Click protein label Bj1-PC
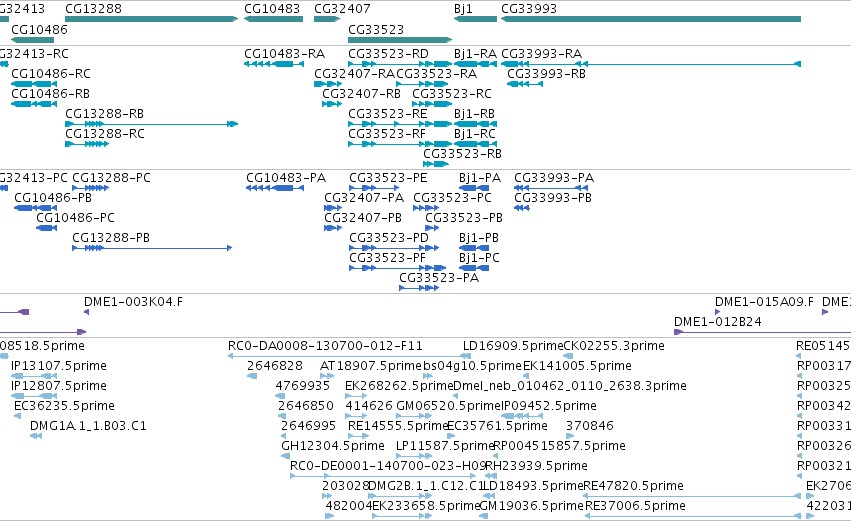851x521 pixels. coord(479,258)
